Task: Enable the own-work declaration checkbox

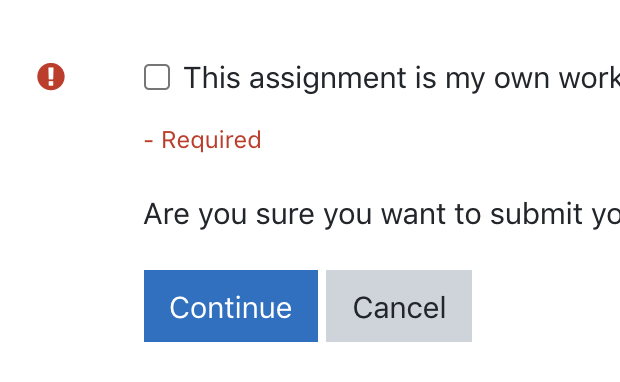Action: click(x=157, y=77)
